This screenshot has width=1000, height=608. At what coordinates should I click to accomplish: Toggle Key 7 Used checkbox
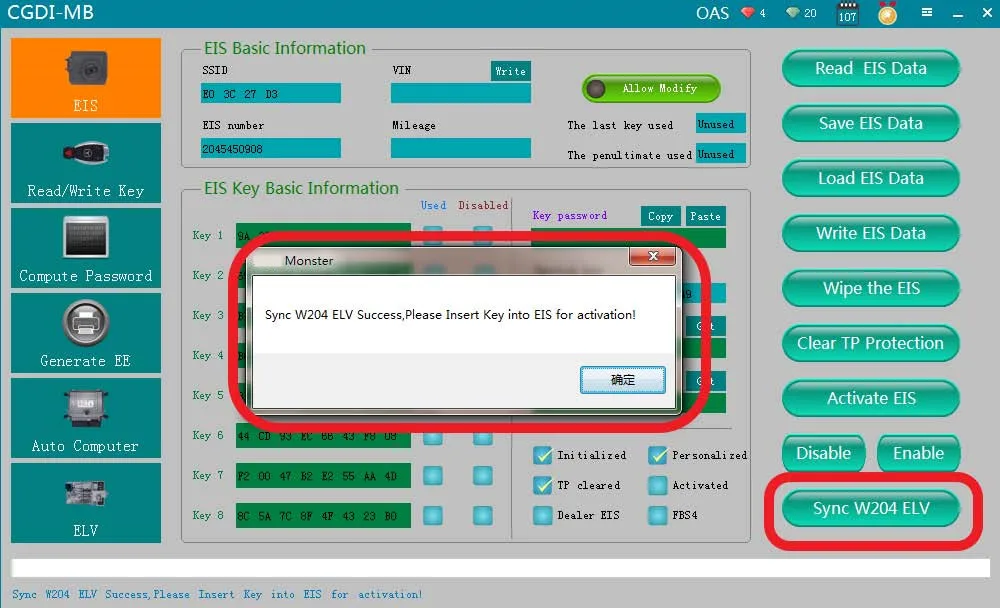pyautogui.click(x=433, y=475)
